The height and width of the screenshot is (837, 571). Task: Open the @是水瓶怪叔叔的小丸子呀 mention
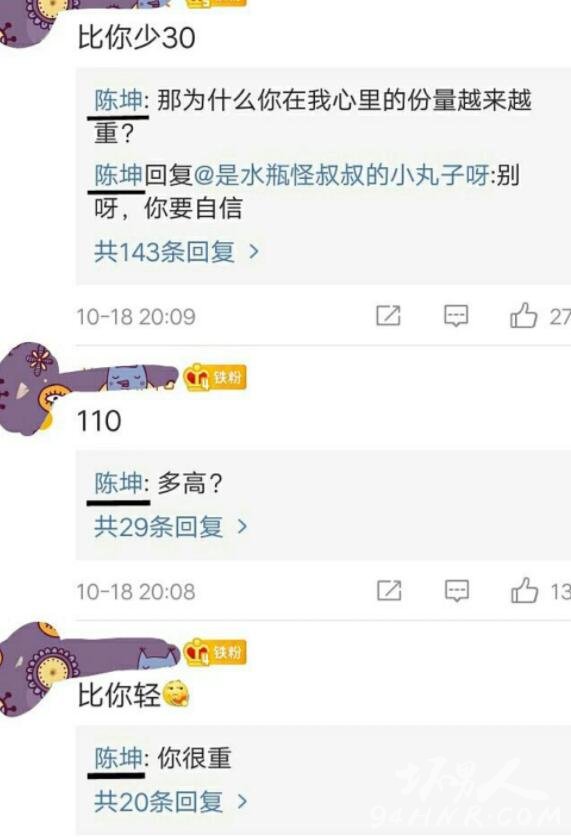coord(341,176)
